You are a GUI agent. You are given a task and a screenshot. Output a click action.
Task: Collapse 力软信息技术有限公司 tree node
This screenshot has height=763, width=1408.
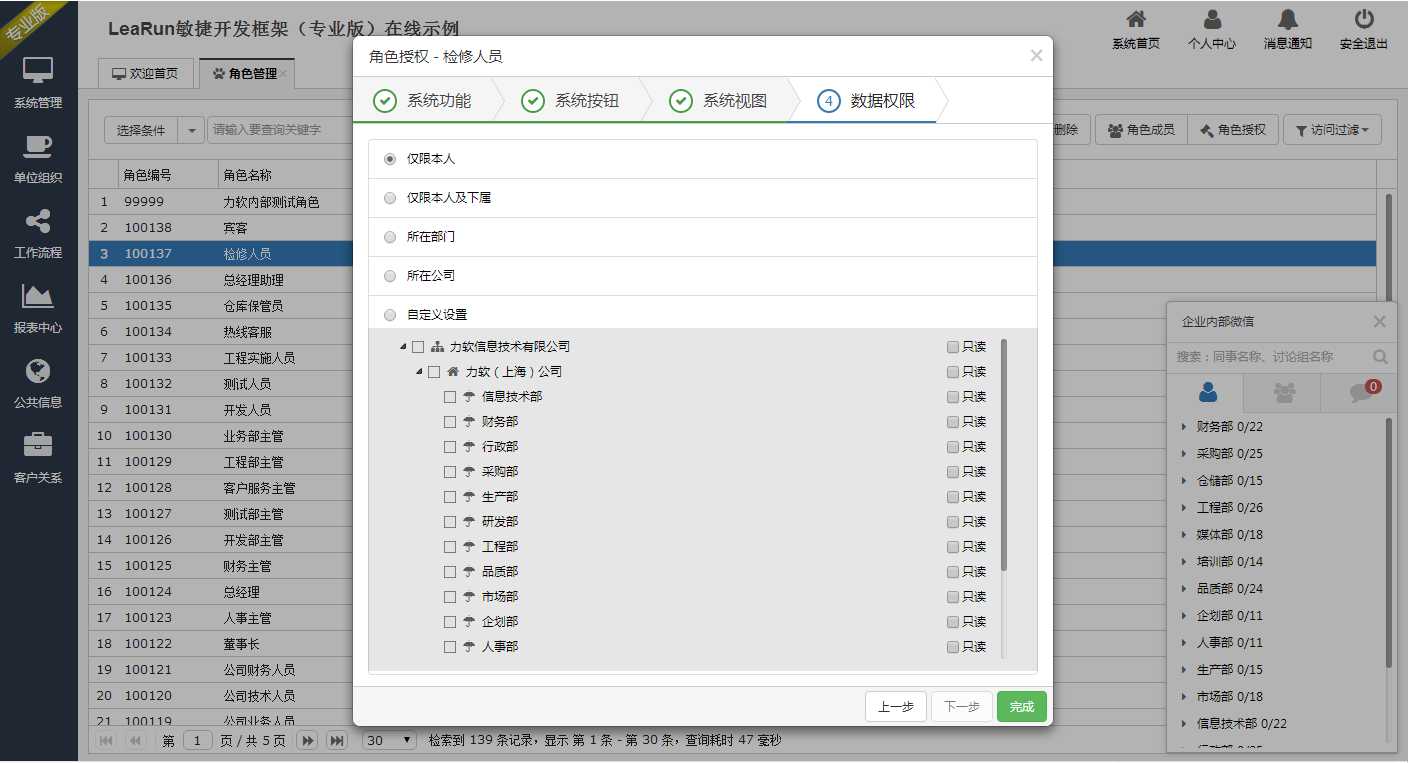(x=403, y=347)
